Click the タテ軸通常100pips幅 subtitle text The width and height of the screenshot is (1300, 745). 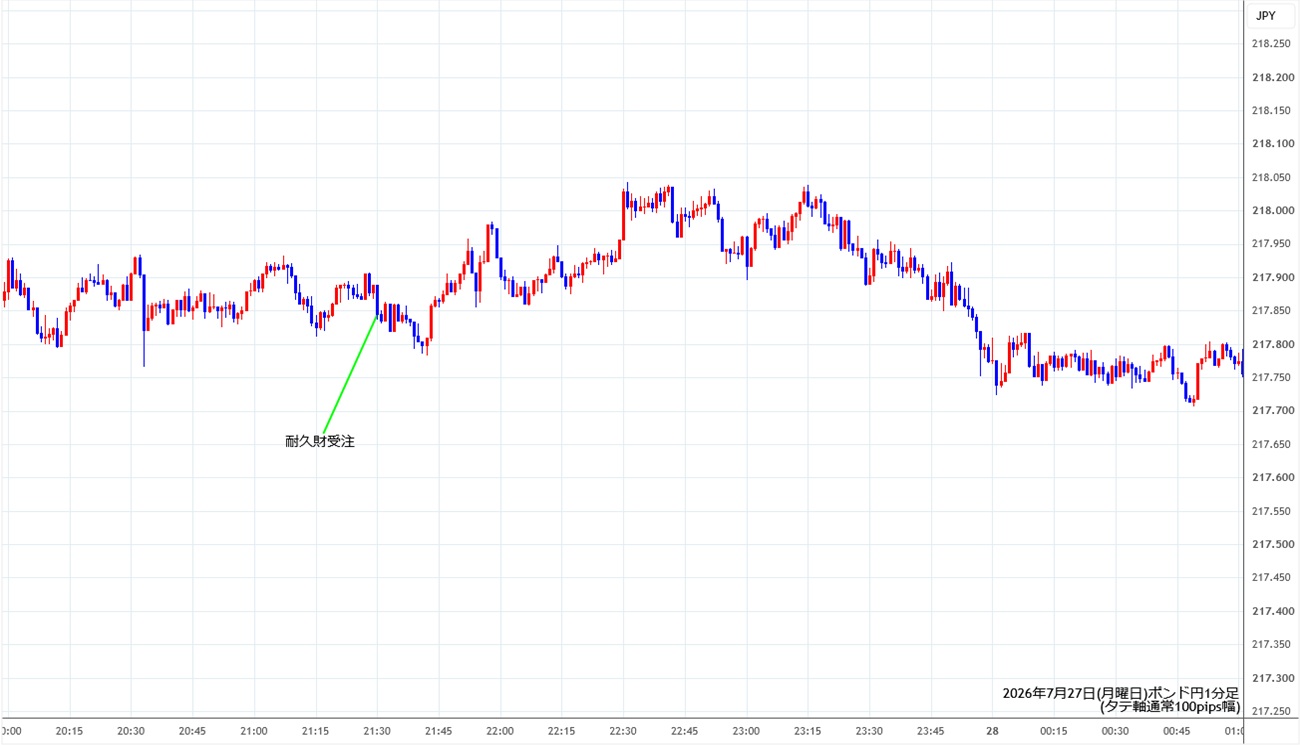pyautogui.click(x=1169, y=706)
